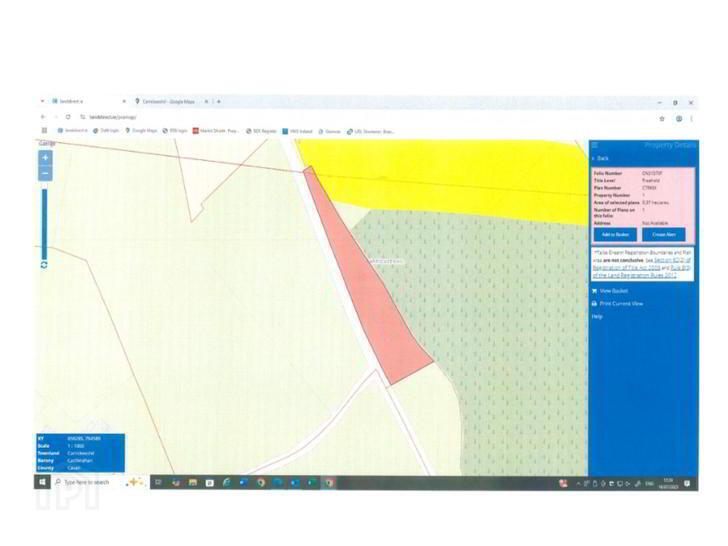This screenshot has width=728, height=546.
Task: Click the printer icon beside Print Current View
Action: (594, 304)
